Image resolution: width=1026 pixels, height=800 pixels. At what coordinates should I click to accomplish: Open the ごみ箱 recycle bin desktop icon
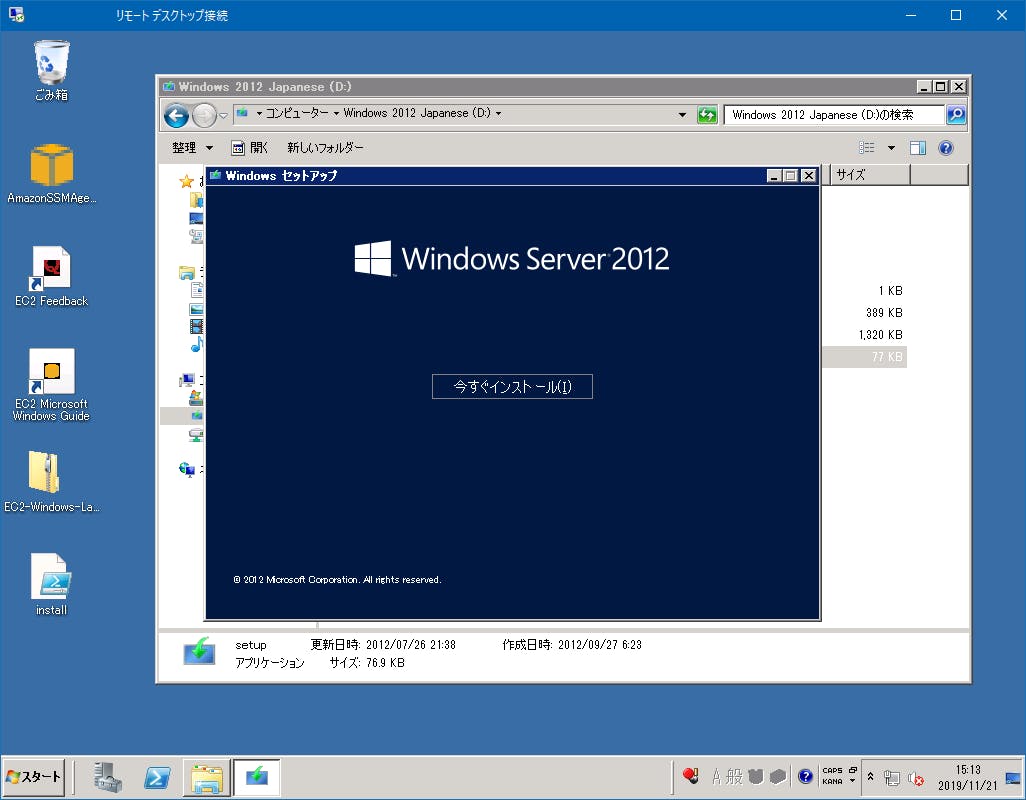52,70
